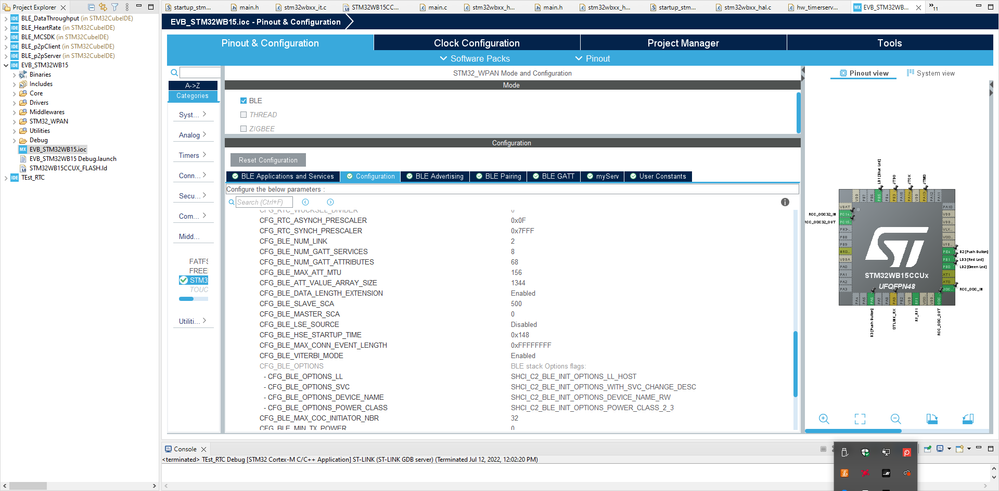Image resolution: width=999 pixels, height=491 pixels.
Task: Open the Project Manager tab
Action: click(x=683, y=43)
